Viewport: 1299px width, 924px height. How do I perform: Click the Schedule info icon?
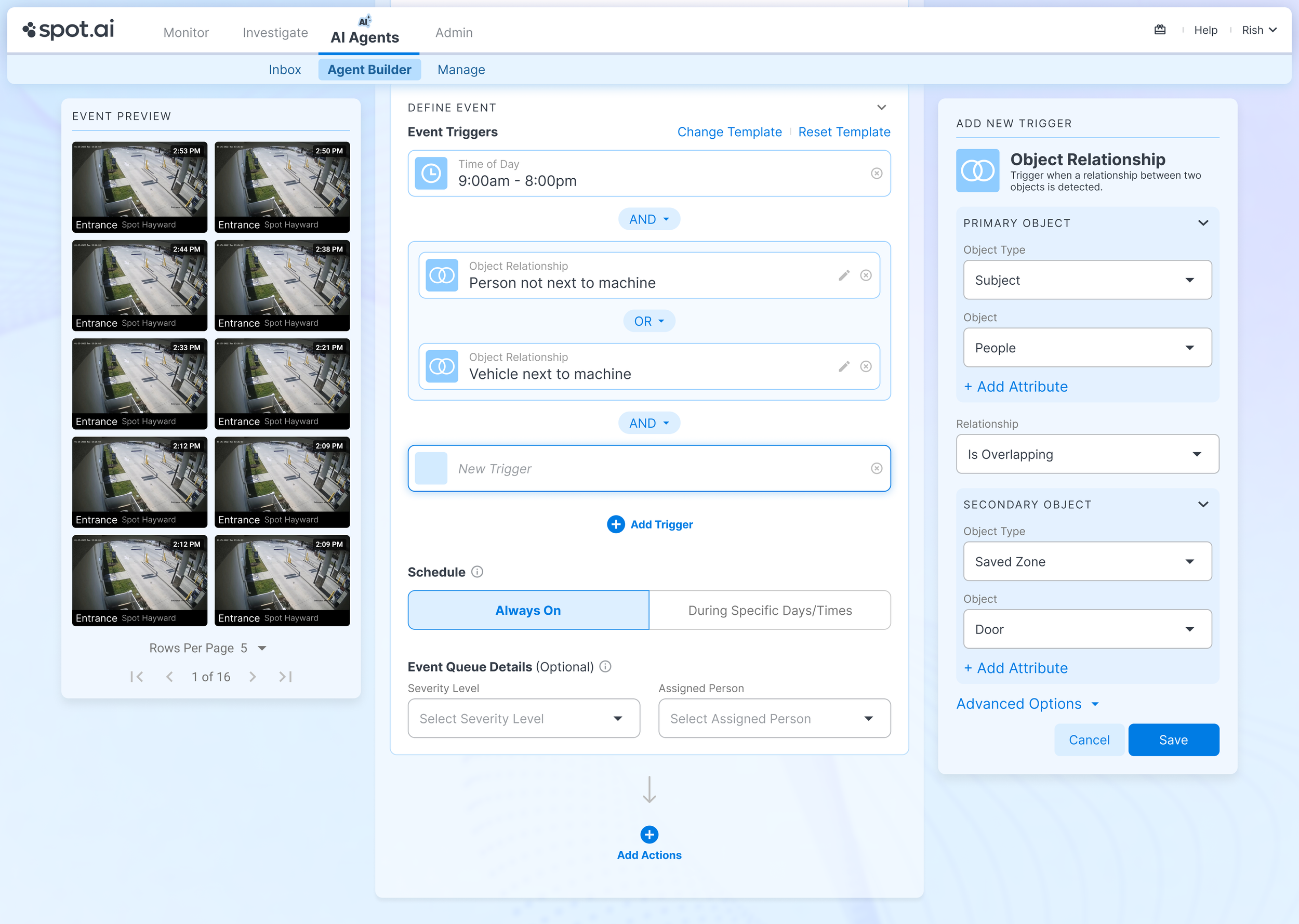click(x=477, y=572)
